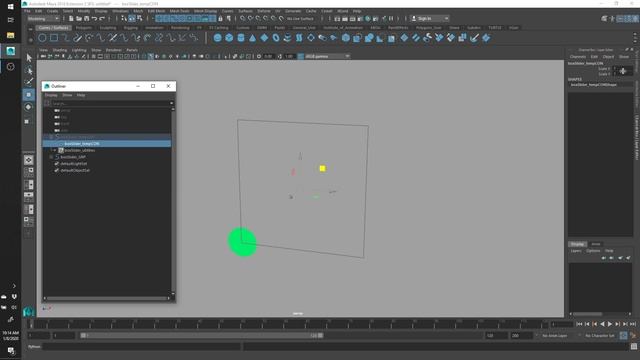Click the Go to start of playback button
Image resolution: width=640 pixels, height=360 pixels.
tap(579, 324)
